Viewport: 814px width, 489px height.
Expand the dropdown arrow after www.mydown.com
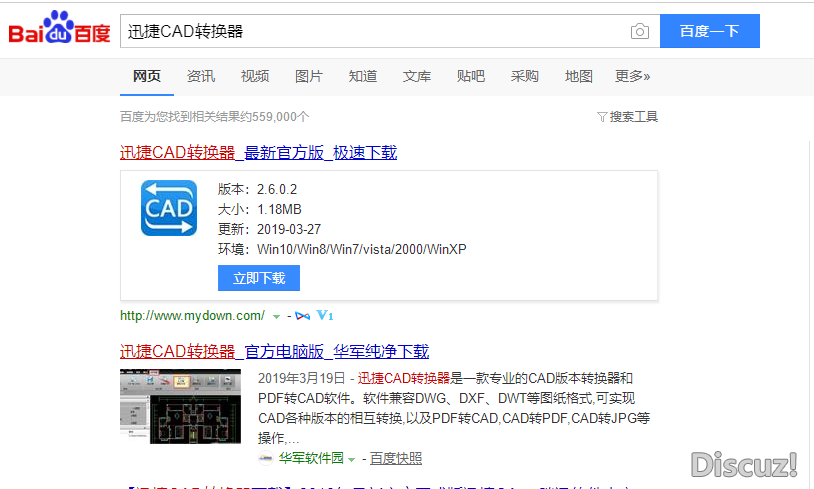[275, 316]
